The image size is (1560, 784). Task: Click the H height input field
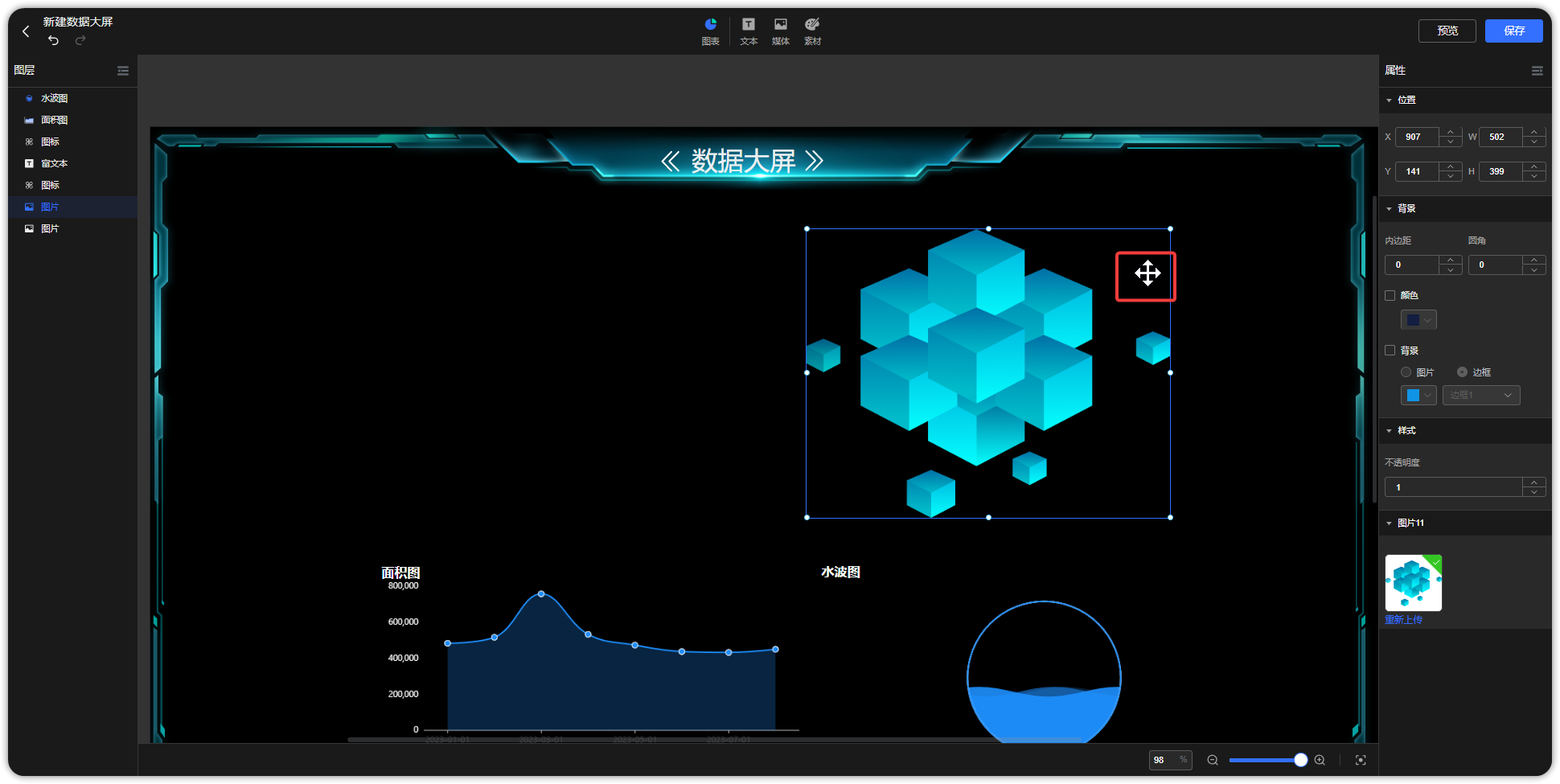(1500, 171)
